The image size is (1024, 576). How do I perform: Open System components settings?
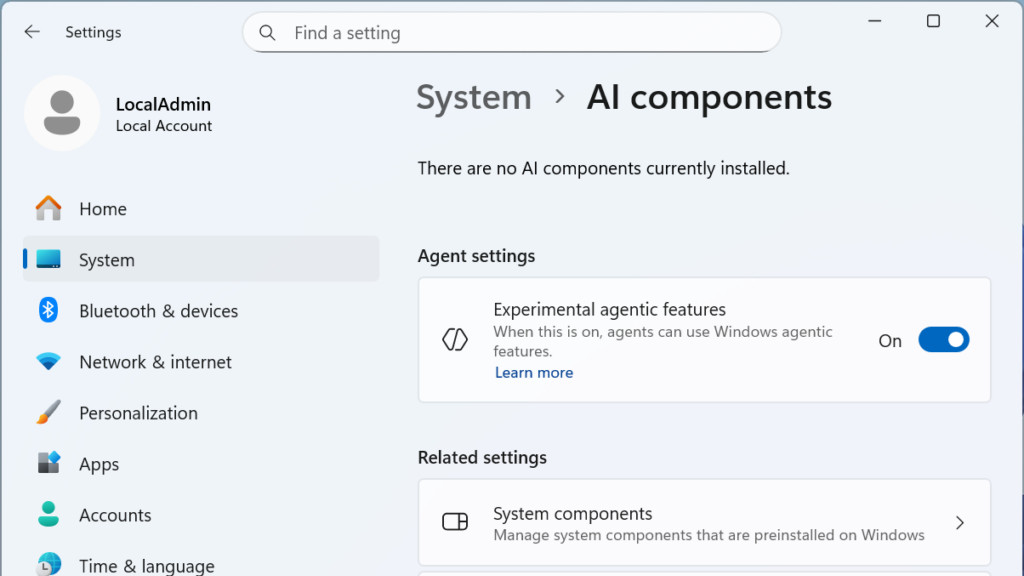pos(704,522)
